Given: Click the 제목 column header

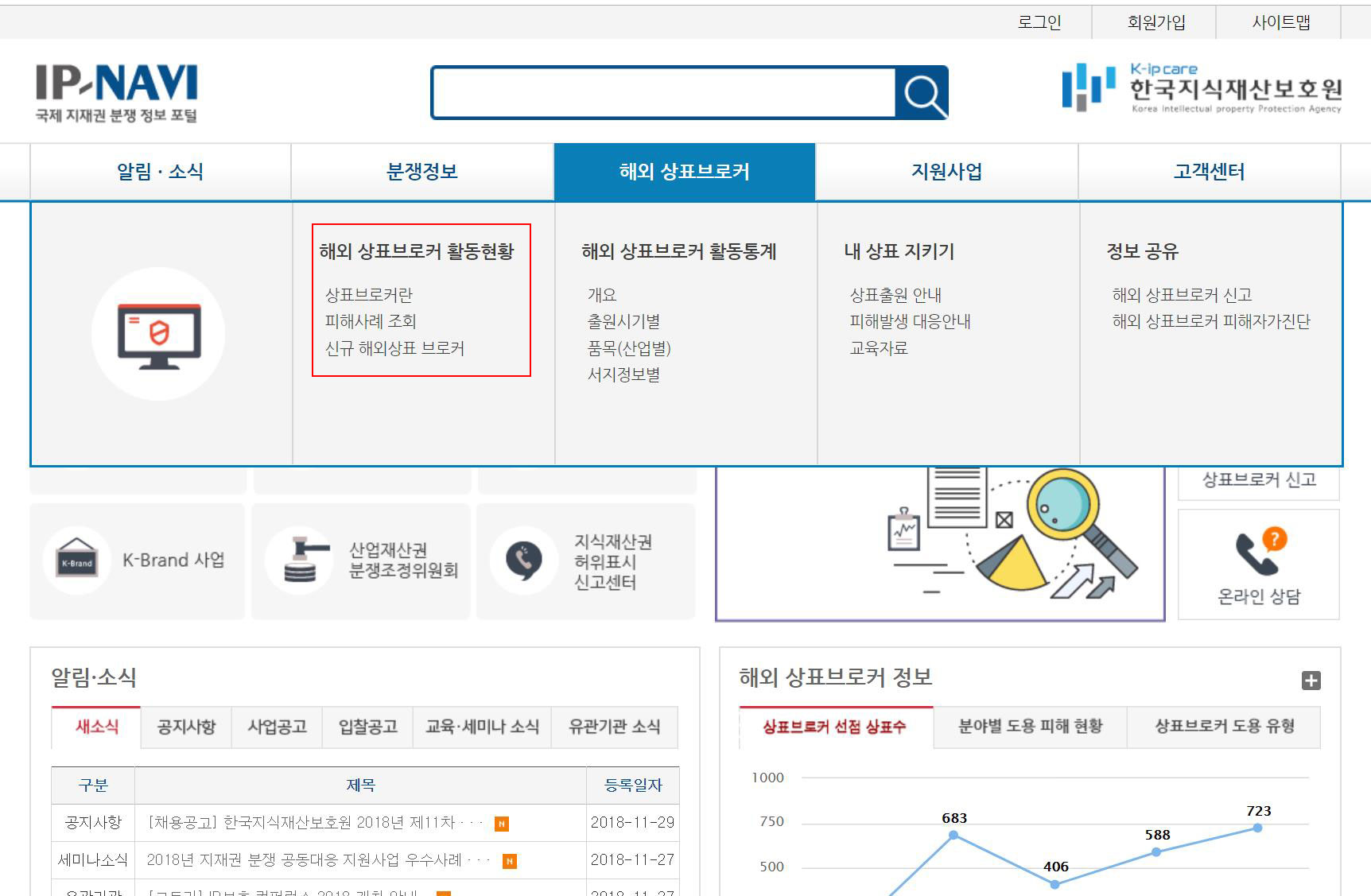Looking at the screenshot, I should pyautogui.click(x=360, y=785).
